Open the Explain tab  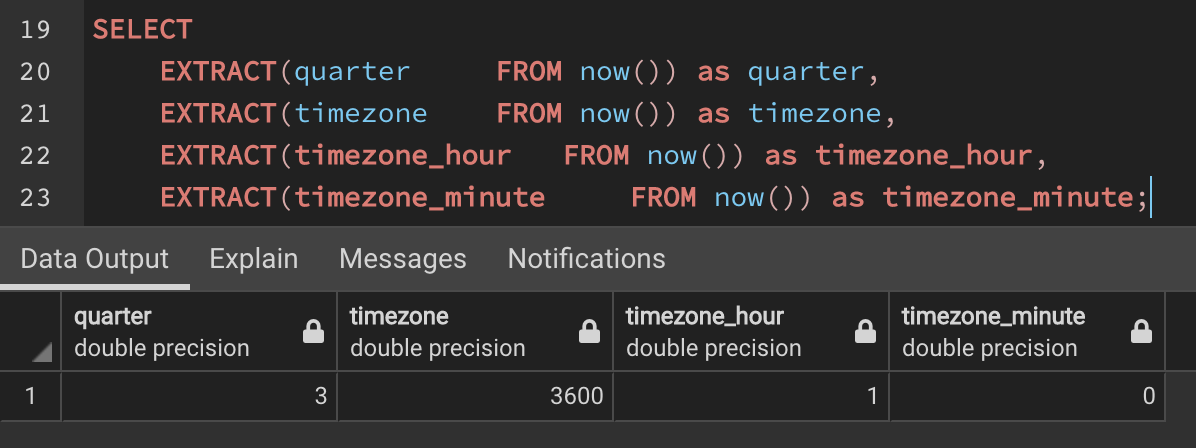point(253,259)
